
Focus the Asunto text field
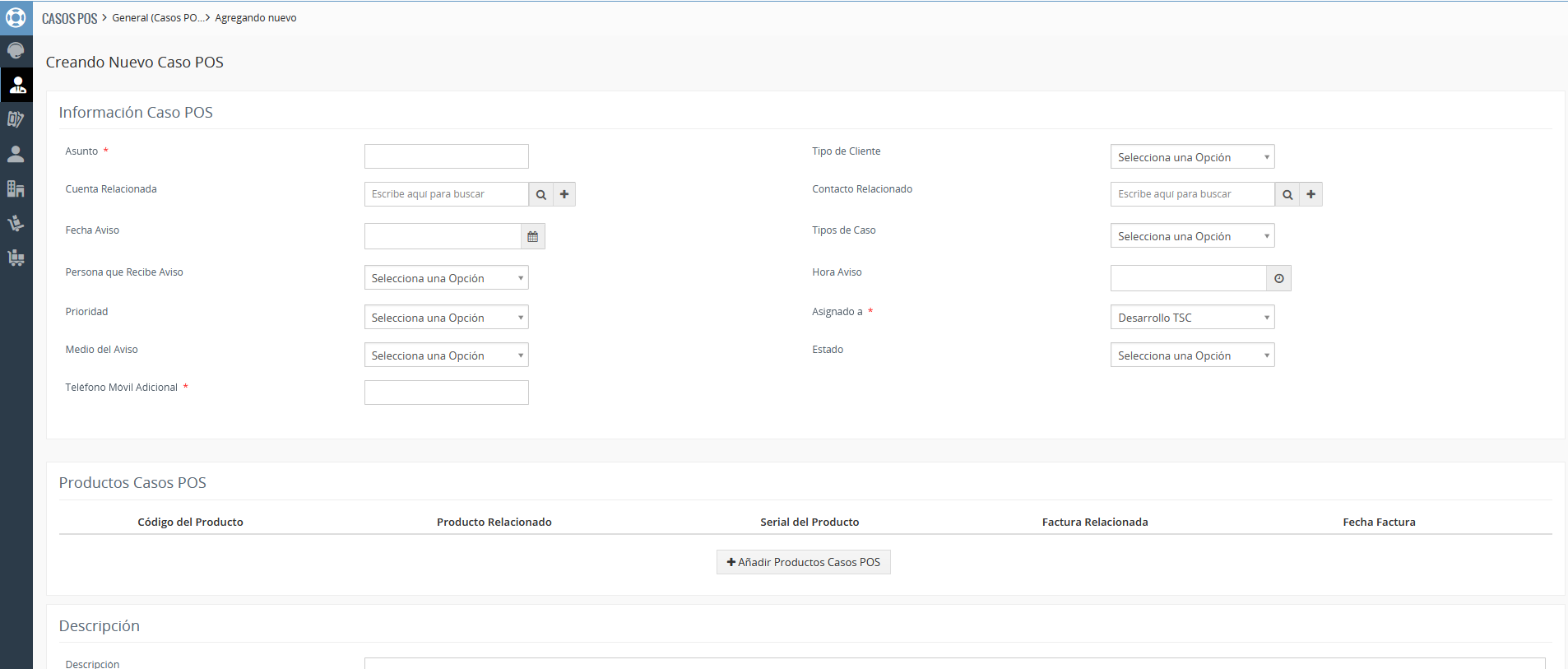pyautogui.click(x=446, y=156)
